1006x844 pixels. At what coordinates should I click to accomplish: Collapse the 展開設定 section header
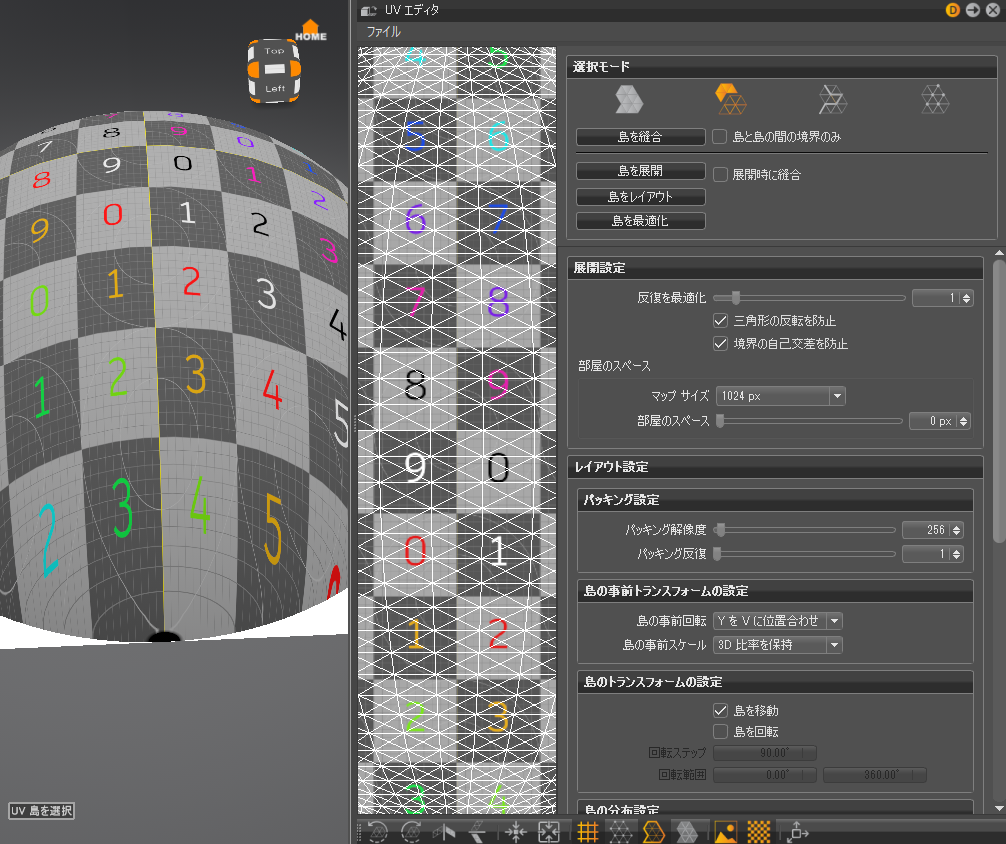pos(775,268)
